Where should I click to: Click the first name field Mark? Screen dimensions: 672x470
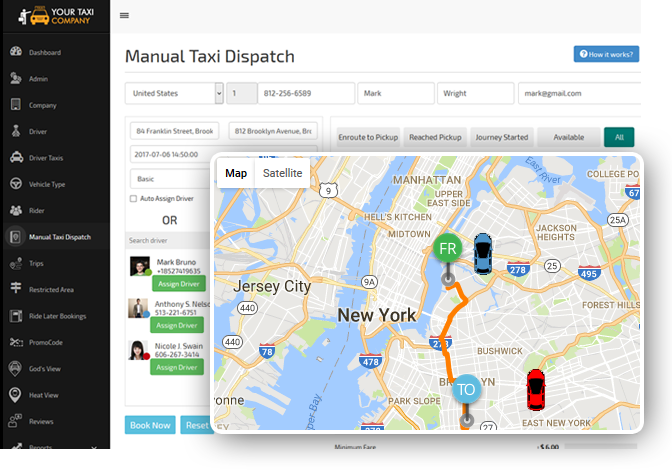point(396,93)
